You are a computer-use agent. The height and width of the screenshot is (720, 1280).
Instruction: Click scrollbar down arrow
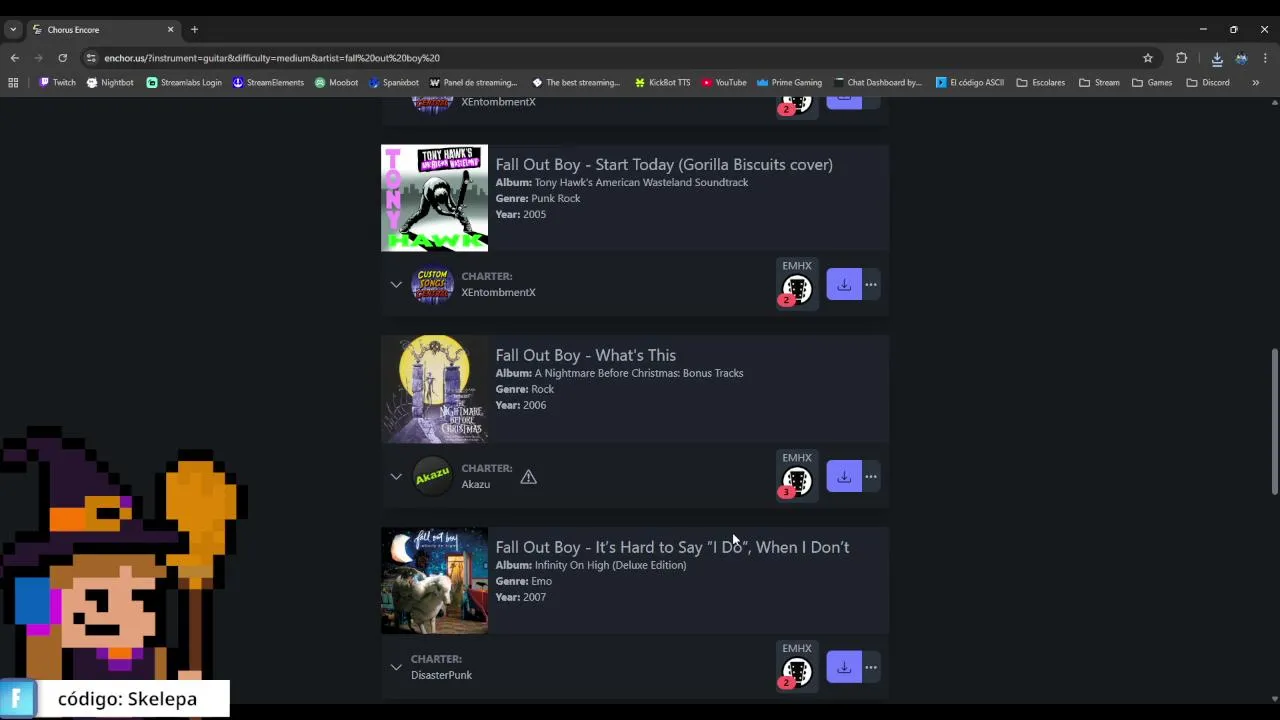pos(1274,699)
